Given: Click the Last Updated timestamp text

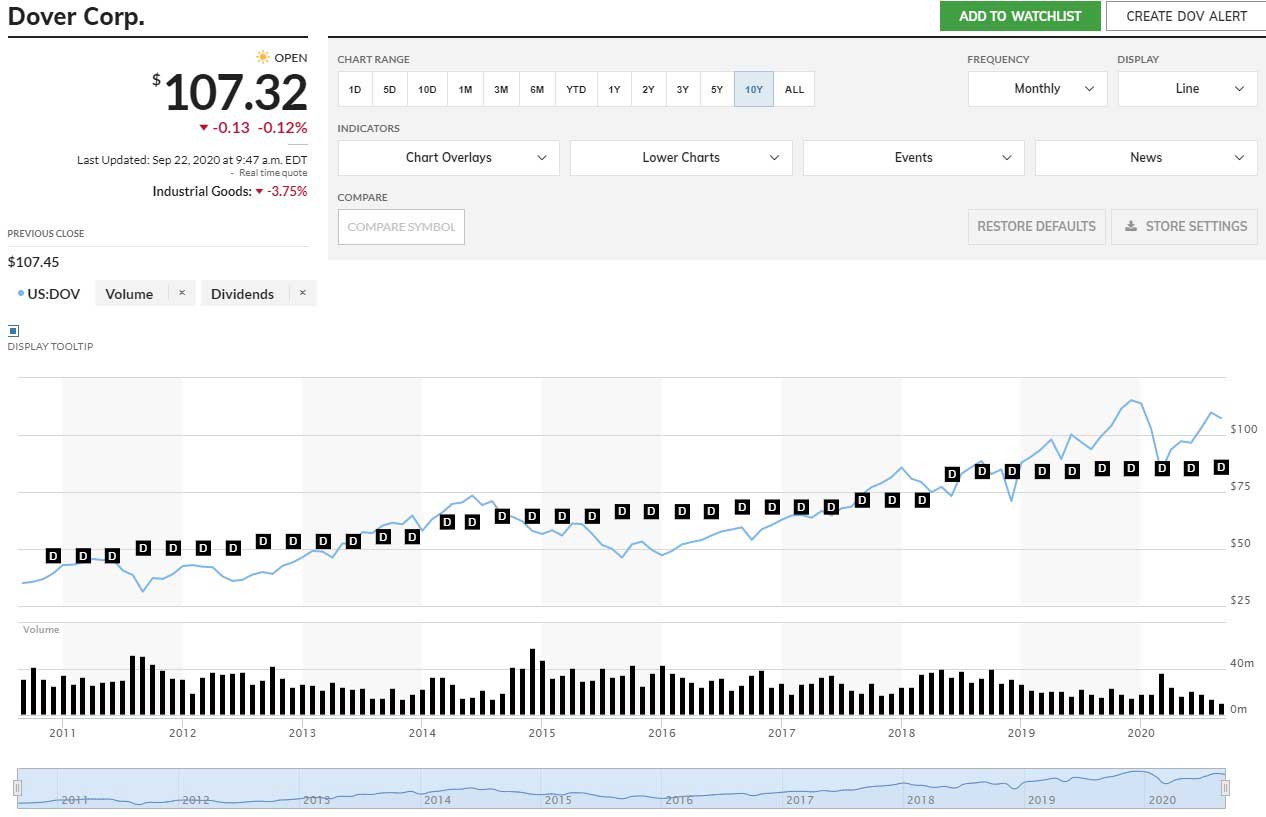Looking at the screenshot, I should [x=192, y=160].
